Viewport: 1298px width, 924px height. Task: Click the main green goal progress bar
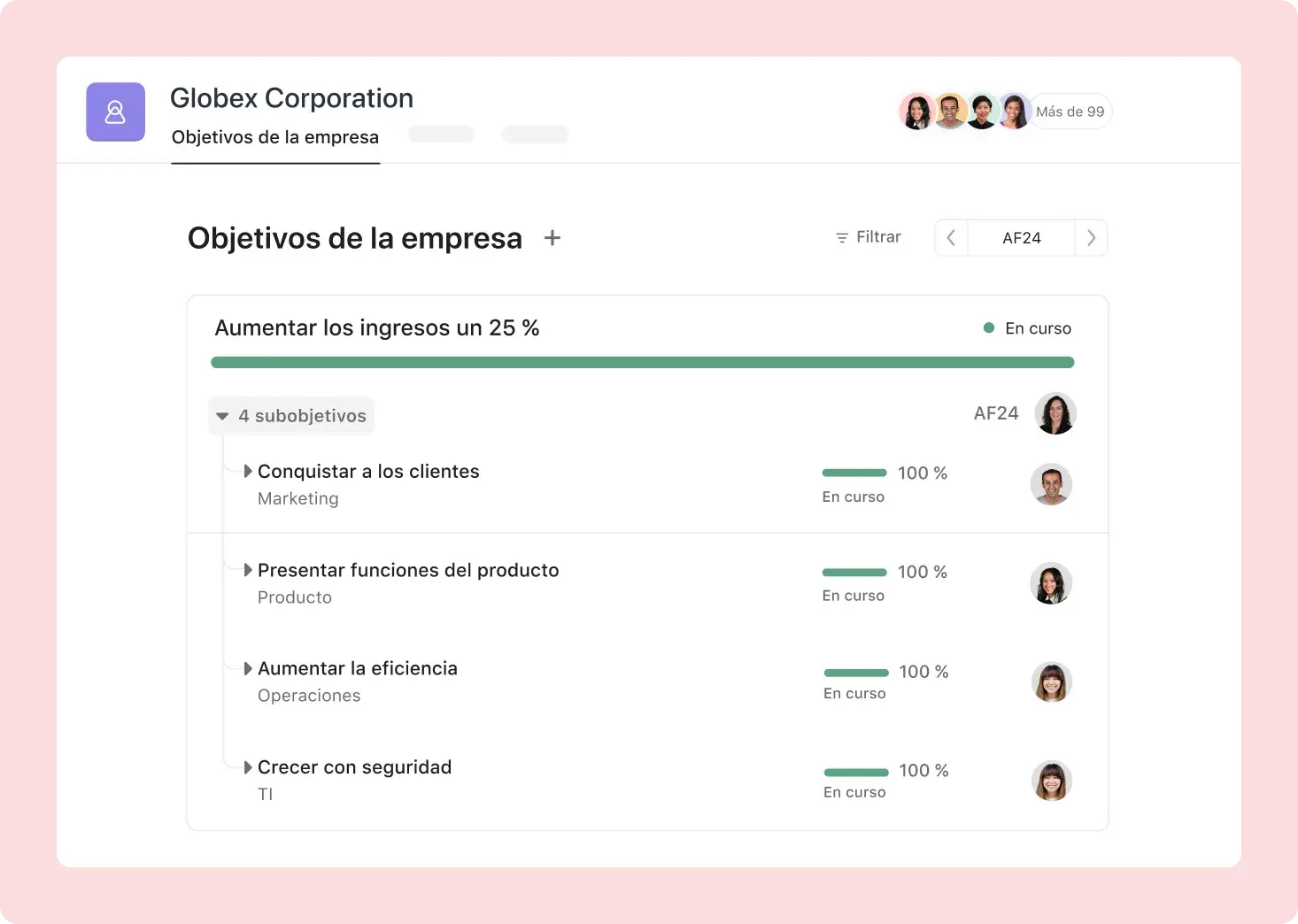click(642, 362)
